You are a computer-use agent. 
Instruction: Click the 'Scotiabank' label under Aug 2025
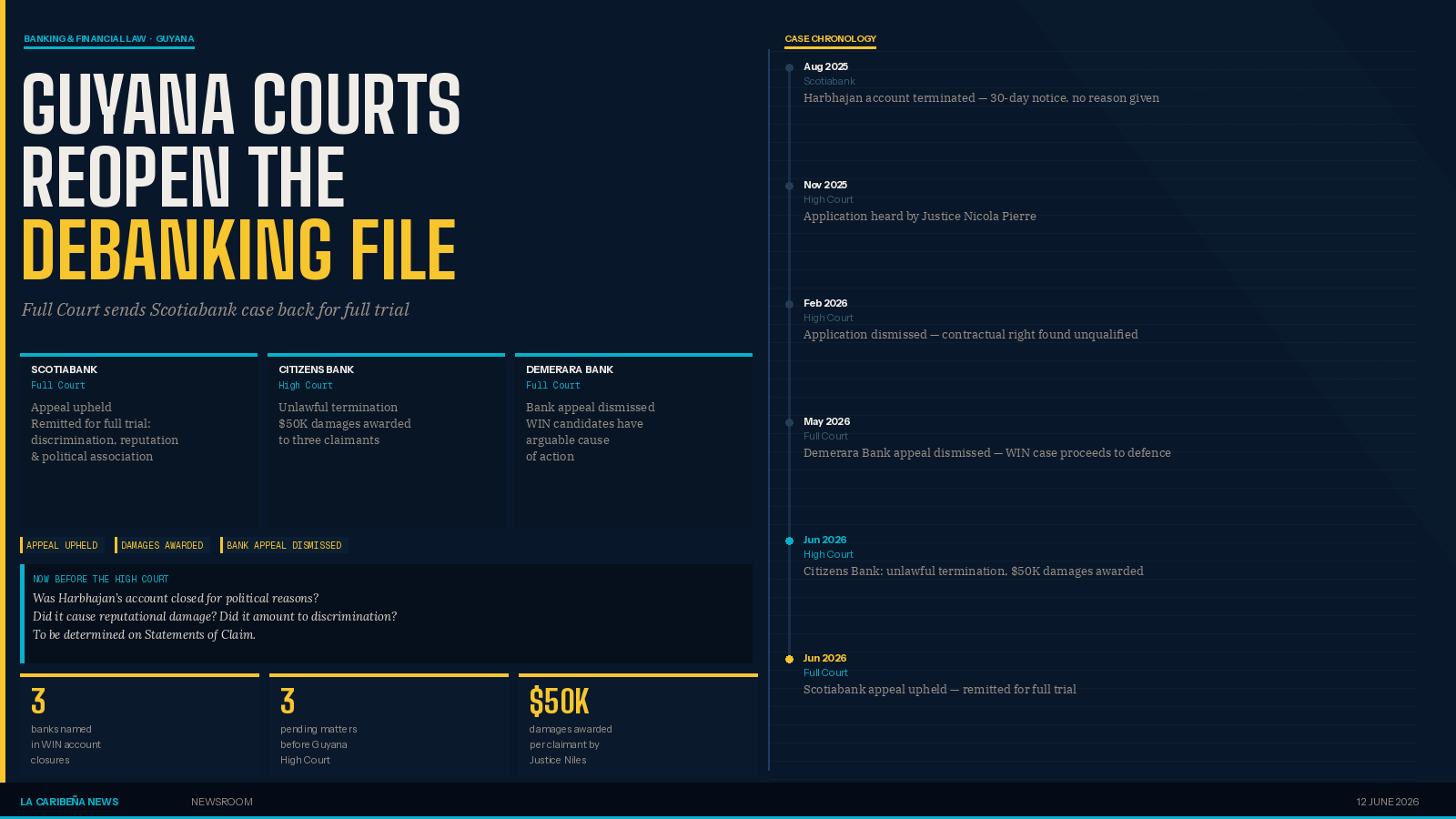829,82
